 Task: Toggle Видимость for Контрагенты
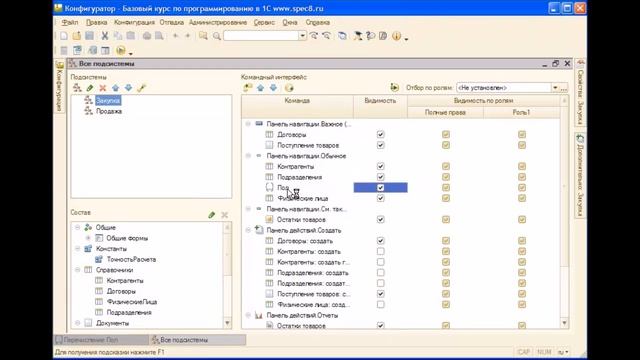(x=380, y=166)
